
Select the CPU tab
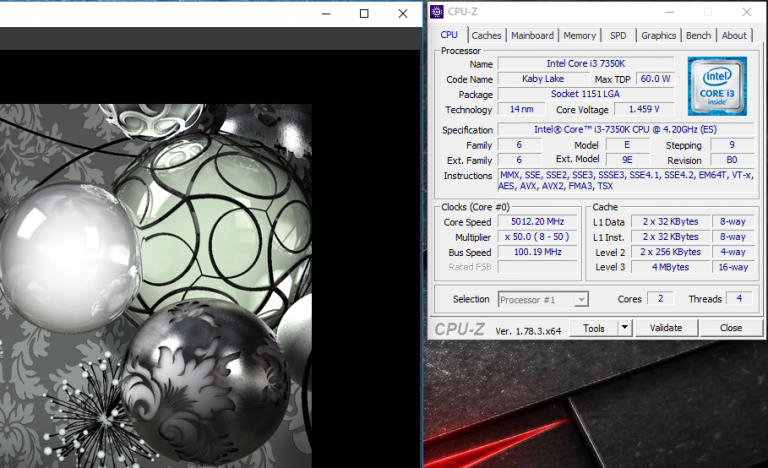[x=449, y=35]
